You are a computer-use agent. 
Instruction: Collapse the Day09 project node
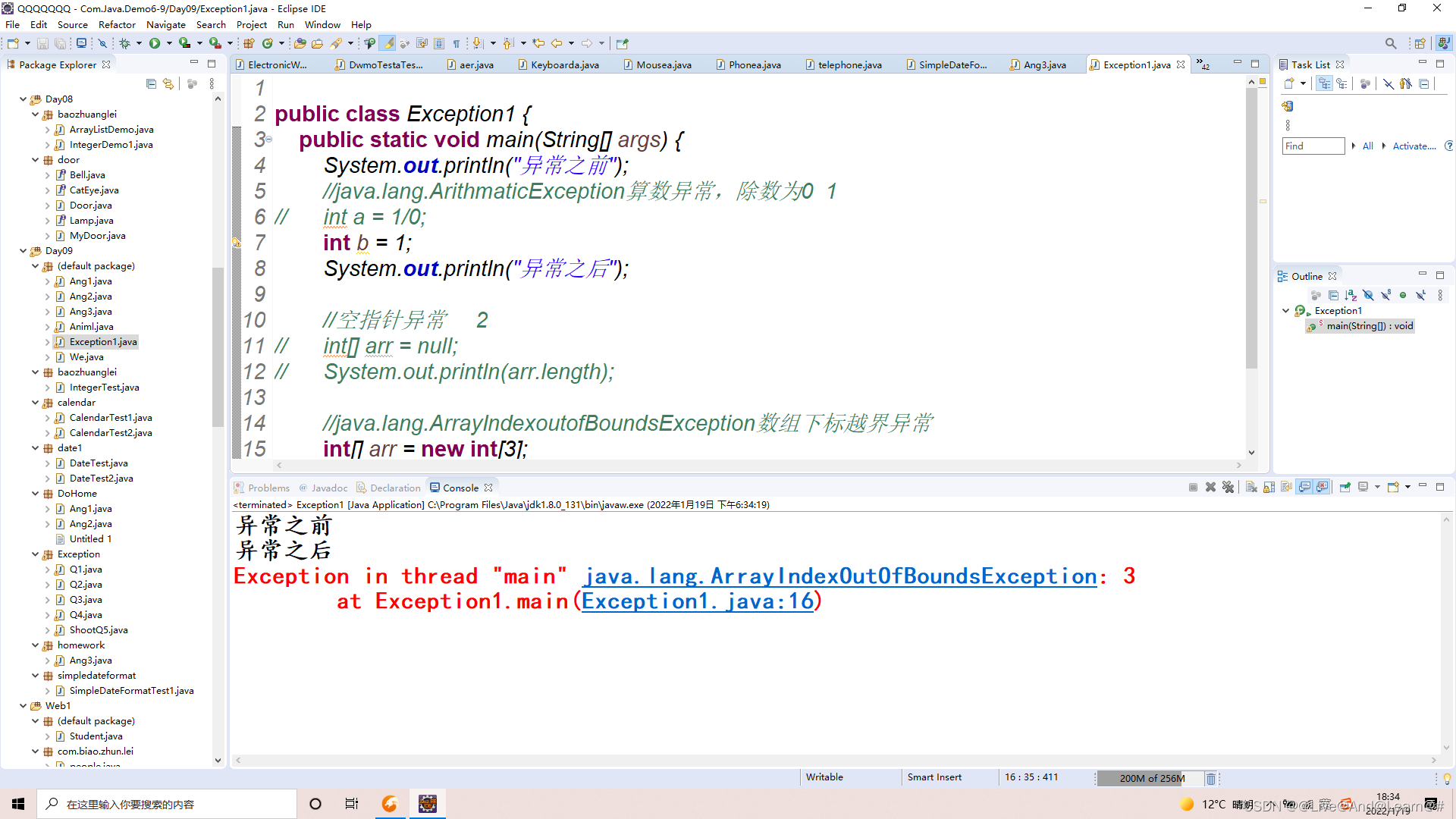23,251
